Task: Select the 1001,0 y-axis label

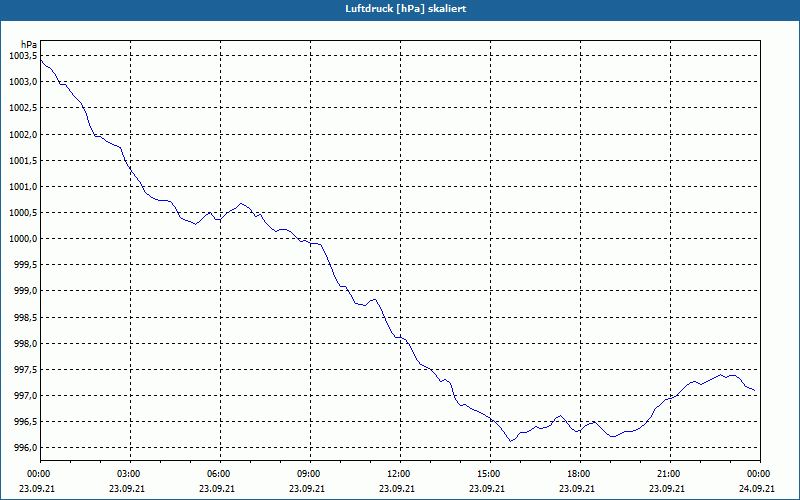Action: click(23, 186)
